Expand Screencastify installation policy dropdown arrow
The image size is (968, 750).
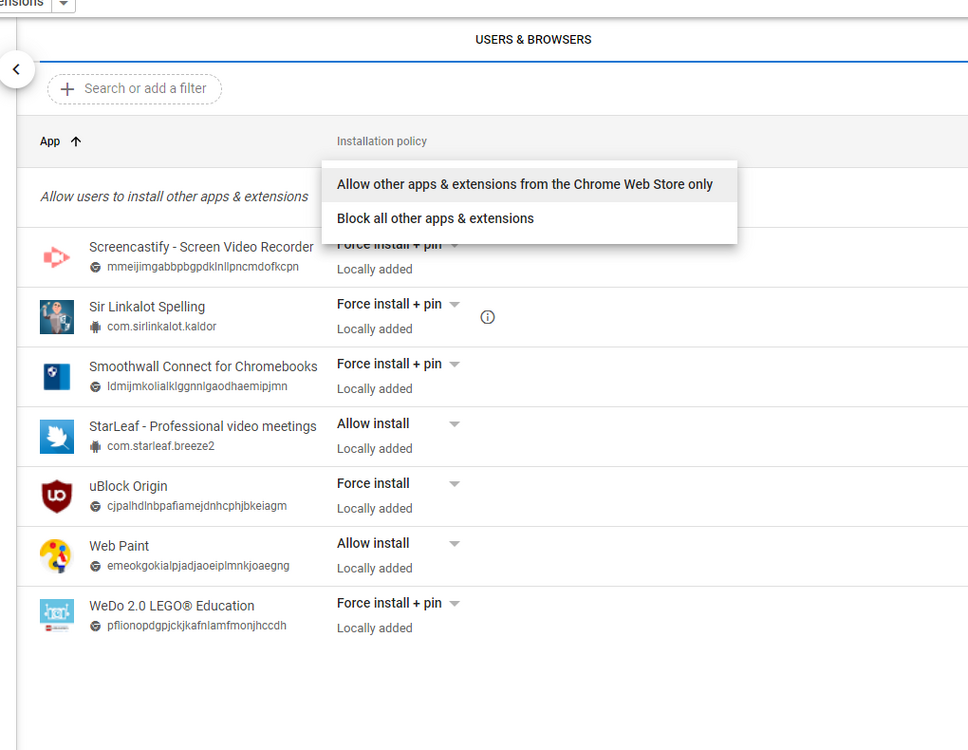454,246
